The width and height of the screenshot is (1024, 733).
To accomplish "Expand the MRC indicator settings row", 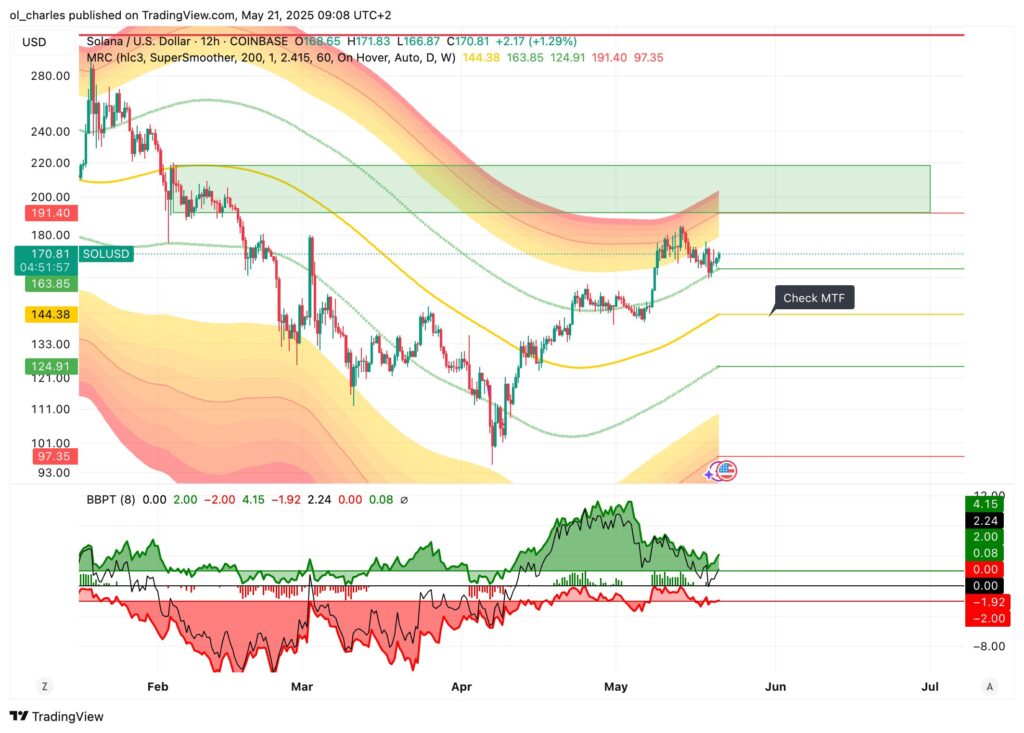I will [x=97, y=58].
